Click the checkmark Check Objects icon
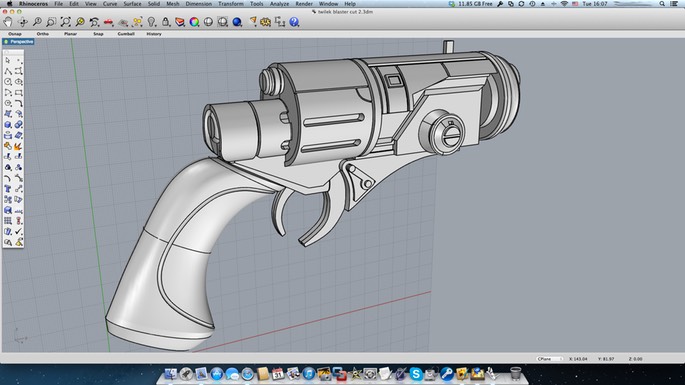The image size is (685, 385). point(18,232)
